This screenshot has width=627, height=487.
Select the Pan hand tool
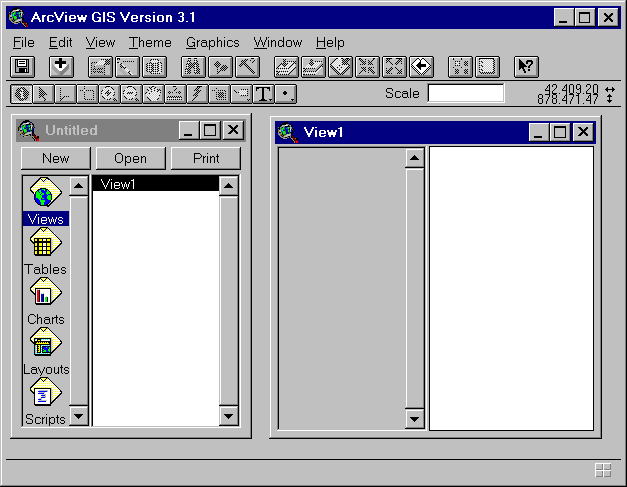click(x=153, y=94)
